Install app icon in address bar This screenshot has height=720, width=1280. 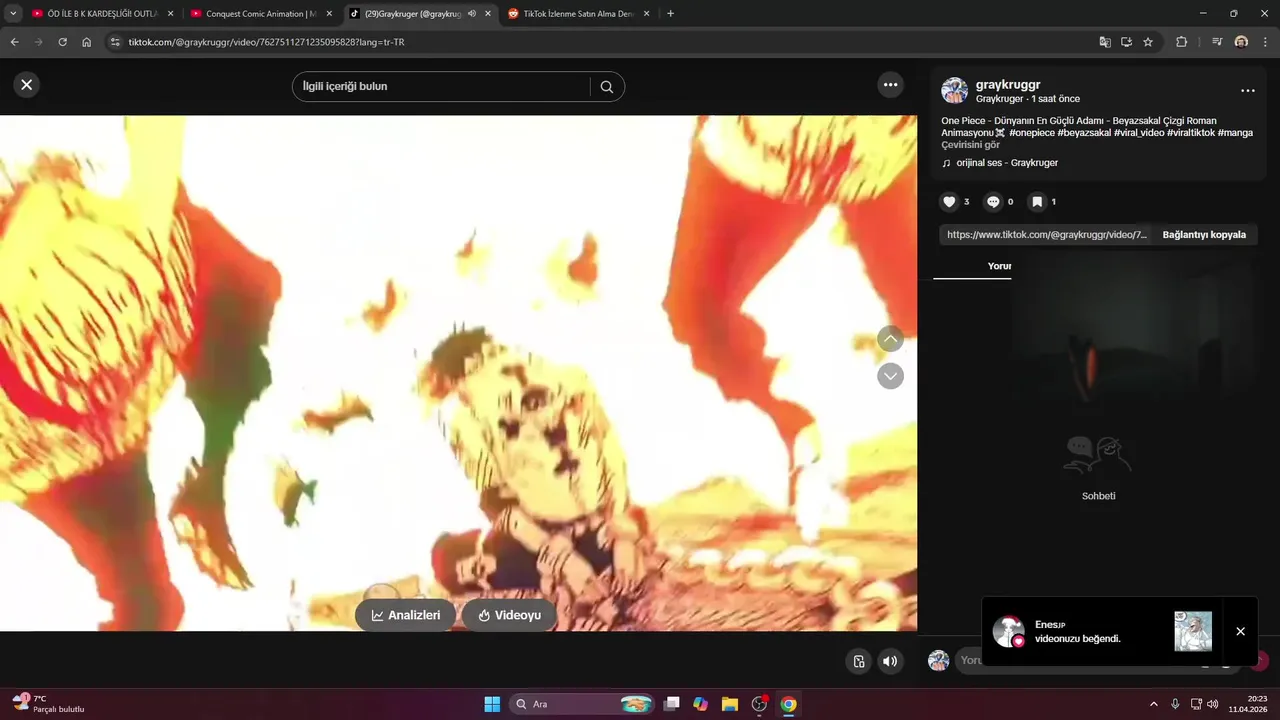(x=1126, y=42)
